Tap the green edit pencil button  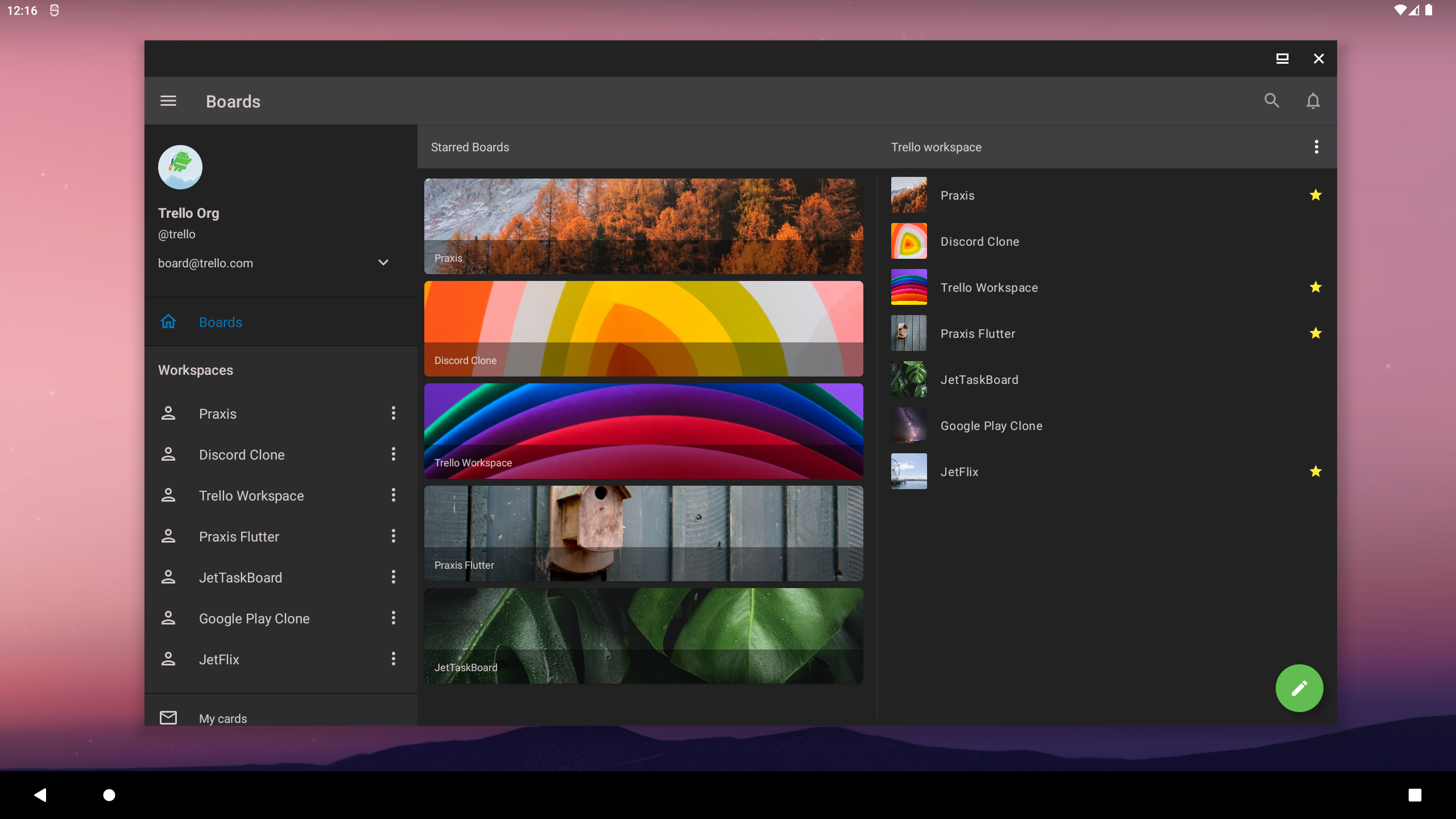click(x=1299, y=688)
